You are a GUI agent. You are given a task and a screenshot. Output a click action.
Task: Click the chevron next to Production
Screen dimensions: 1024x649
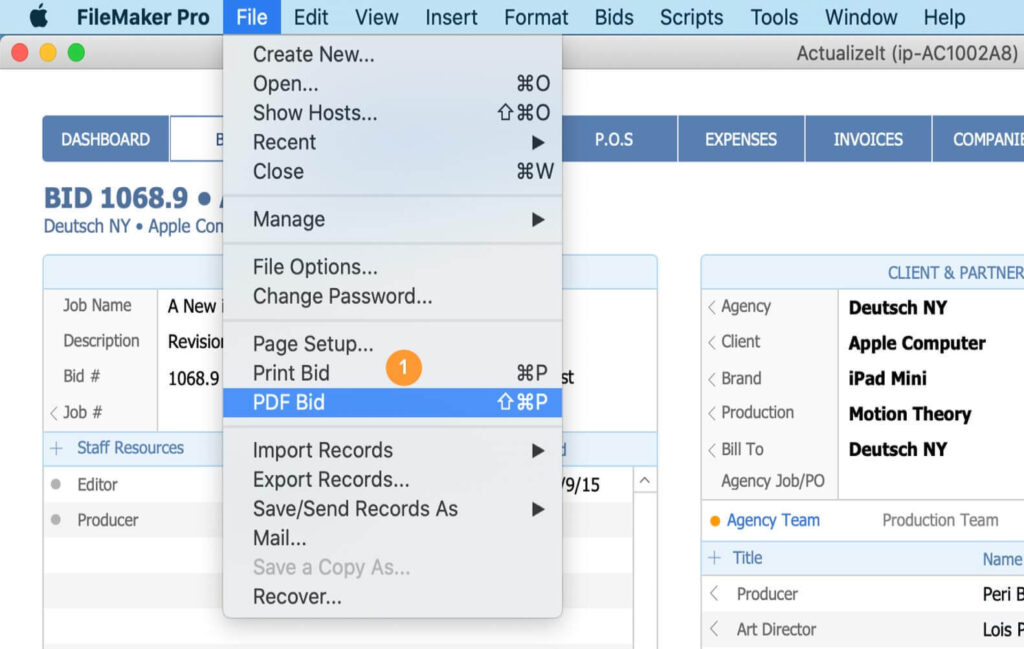point(712,413)
